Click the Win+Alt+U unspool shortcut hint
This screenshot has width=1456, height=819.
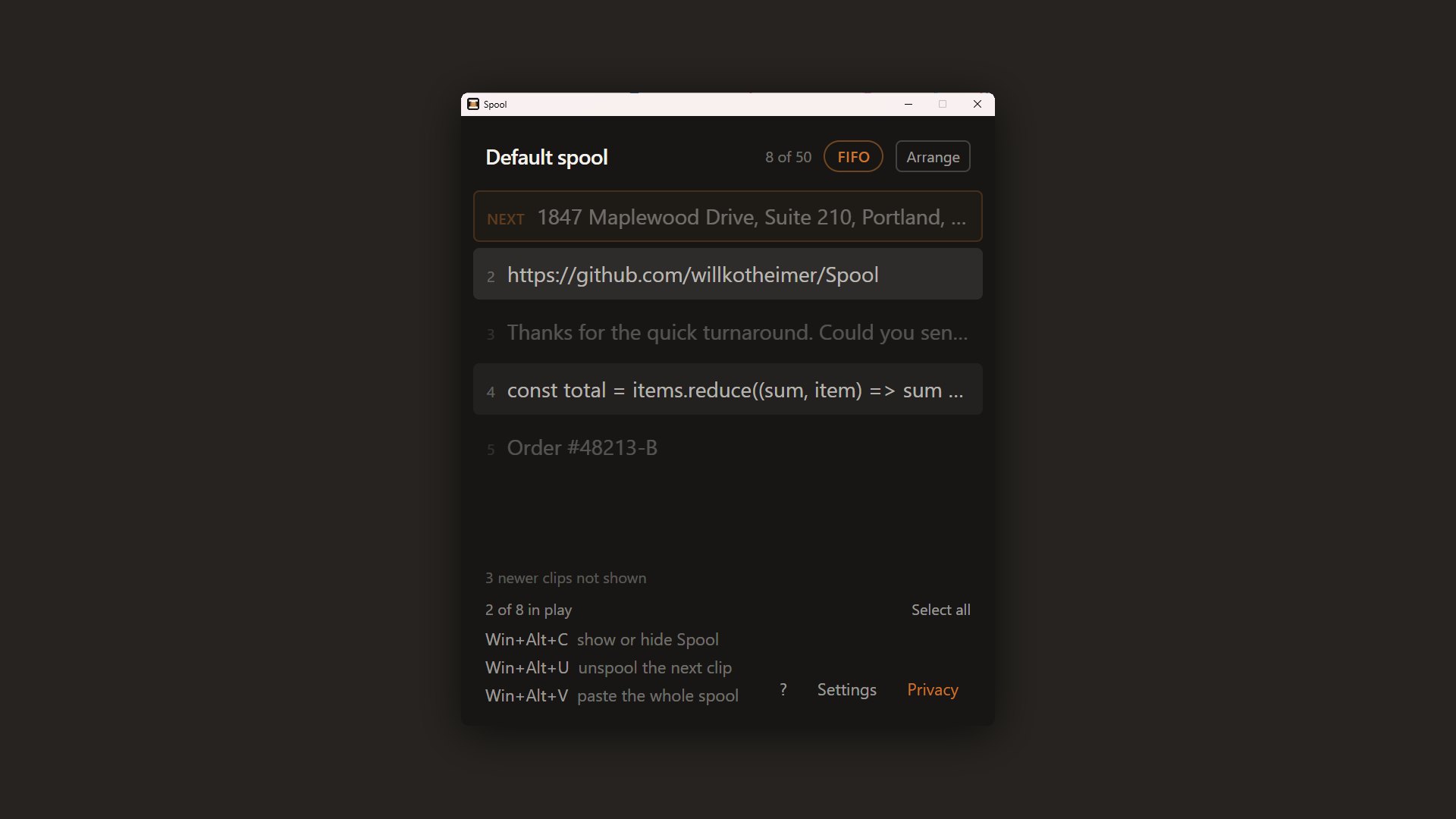608,667
